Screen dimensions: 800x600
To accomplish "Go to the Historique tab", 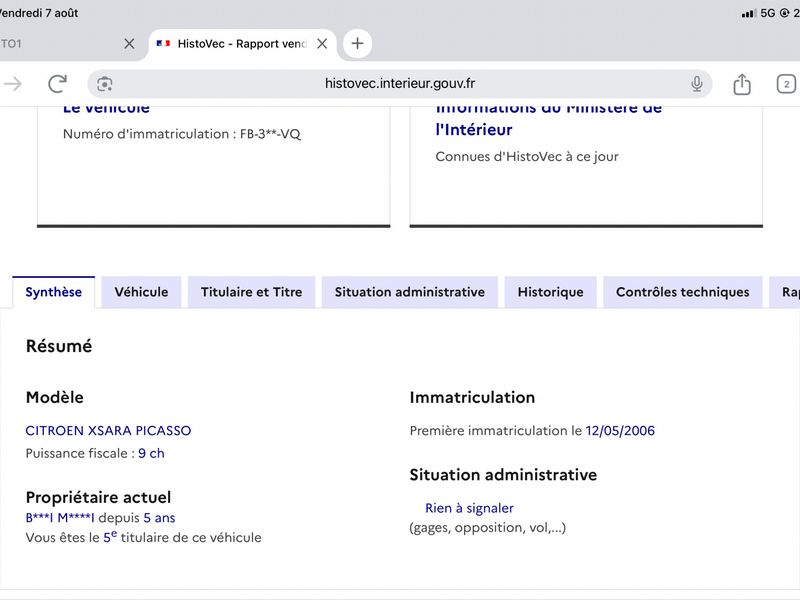I will [x=551, y=292].
